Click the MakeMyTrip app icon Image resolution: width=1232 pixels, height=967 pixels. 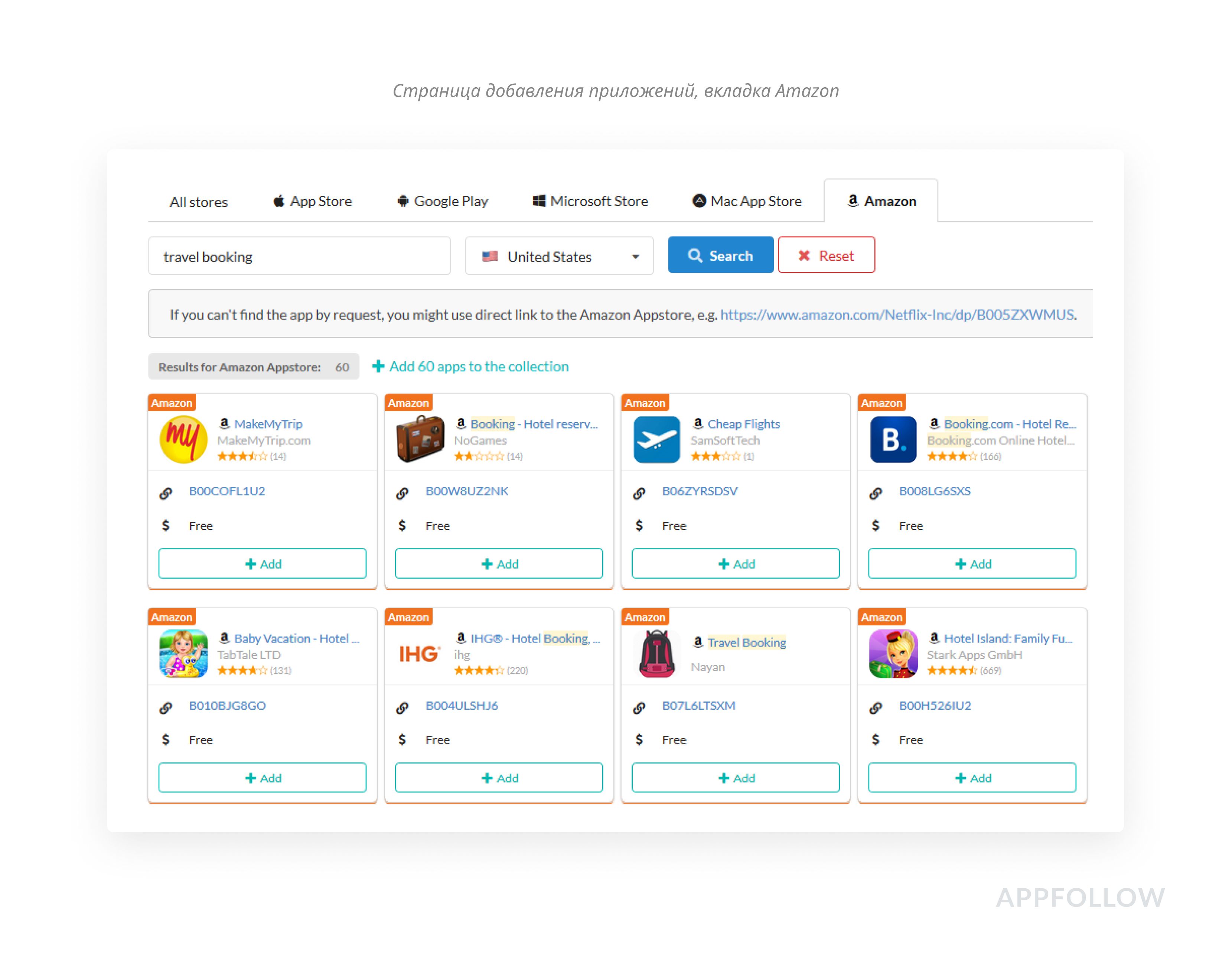[x=183, y=439]
